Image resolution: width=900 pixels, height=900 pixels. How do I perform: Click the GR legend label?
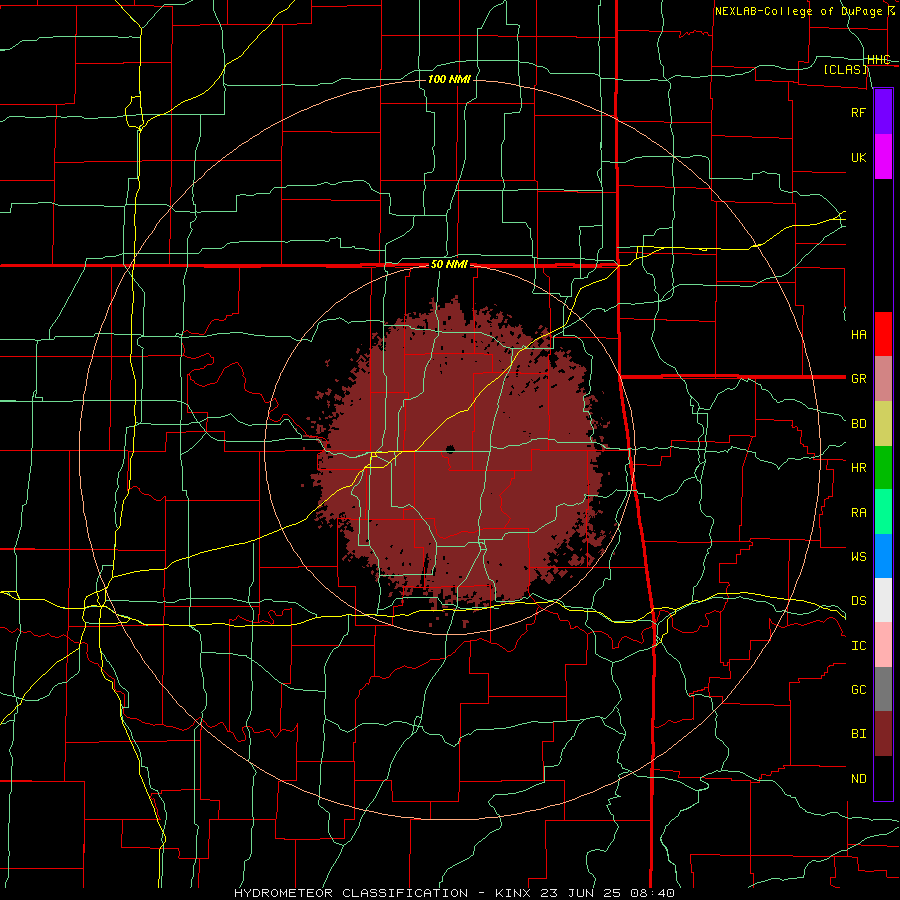click(858, 379)
